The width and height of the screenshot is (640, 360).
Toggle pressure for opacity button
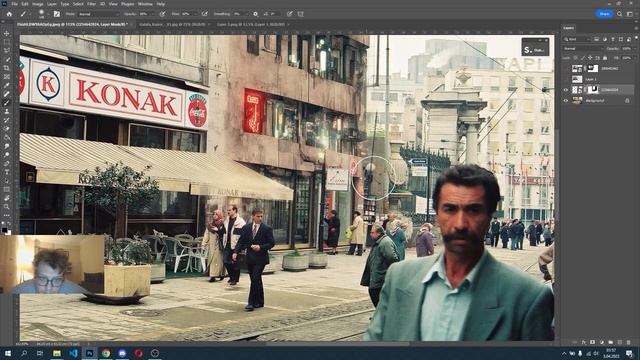(x=162, y=14)
